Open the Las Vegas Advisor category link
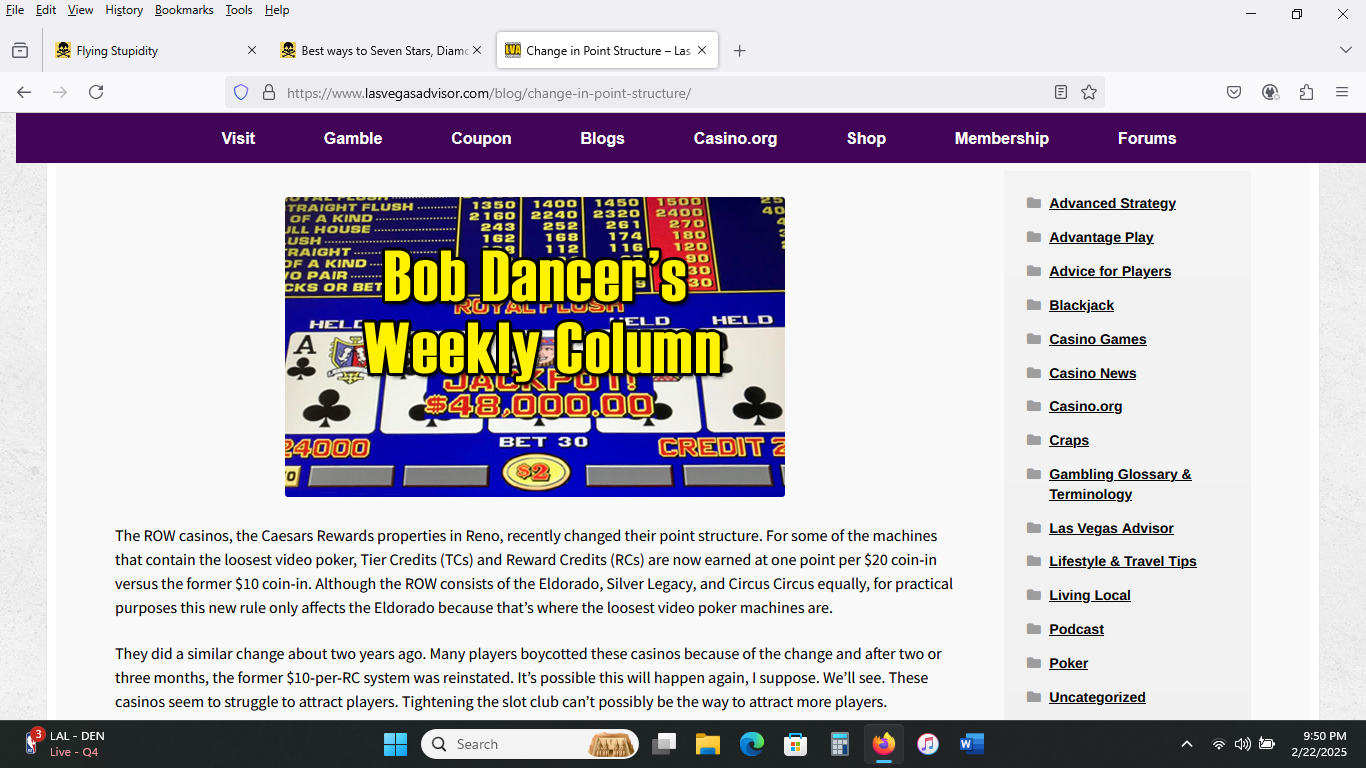This screenshot has height=768, width=1366. coord(1111,528)
